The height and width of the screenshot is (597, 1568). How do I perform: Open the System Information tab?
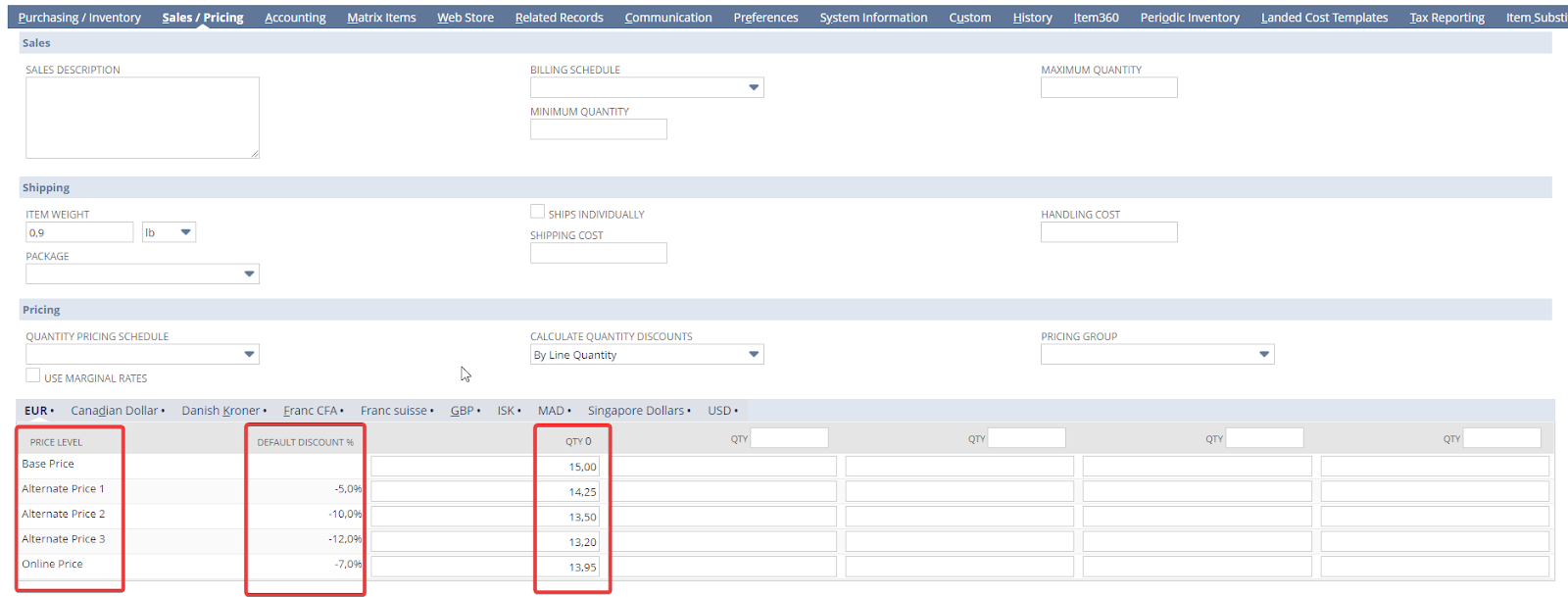pyautogui.click(x=873, y=18)
